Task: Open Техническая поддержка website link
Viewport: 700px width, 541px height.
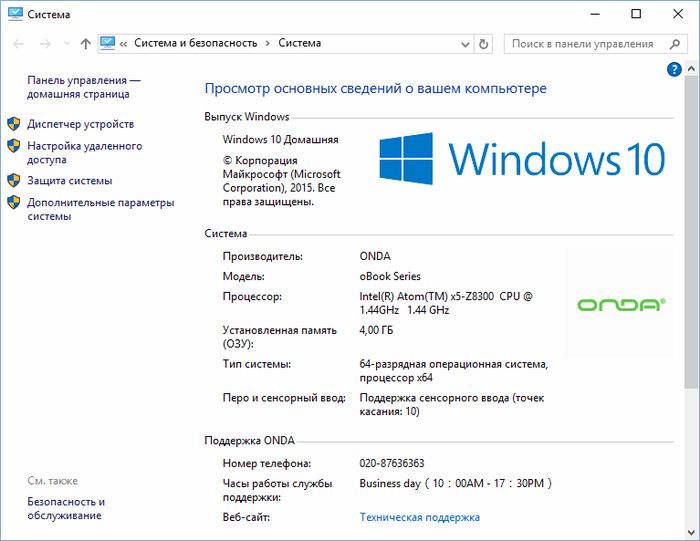Action: pos(419,517)
